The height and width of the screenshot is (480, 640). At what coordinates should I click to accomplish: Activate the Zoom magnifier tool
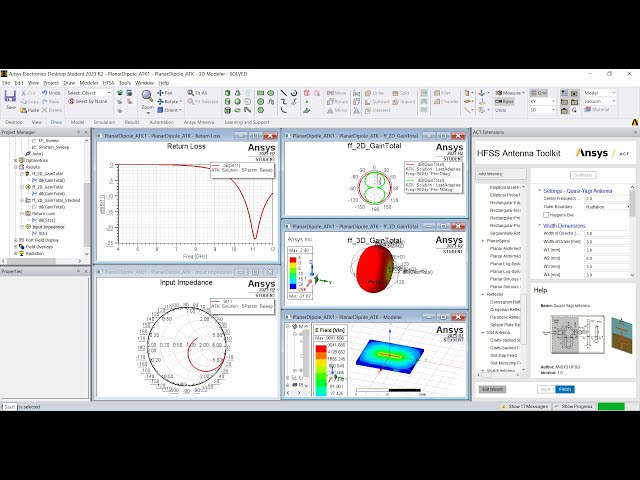(147, 96)
